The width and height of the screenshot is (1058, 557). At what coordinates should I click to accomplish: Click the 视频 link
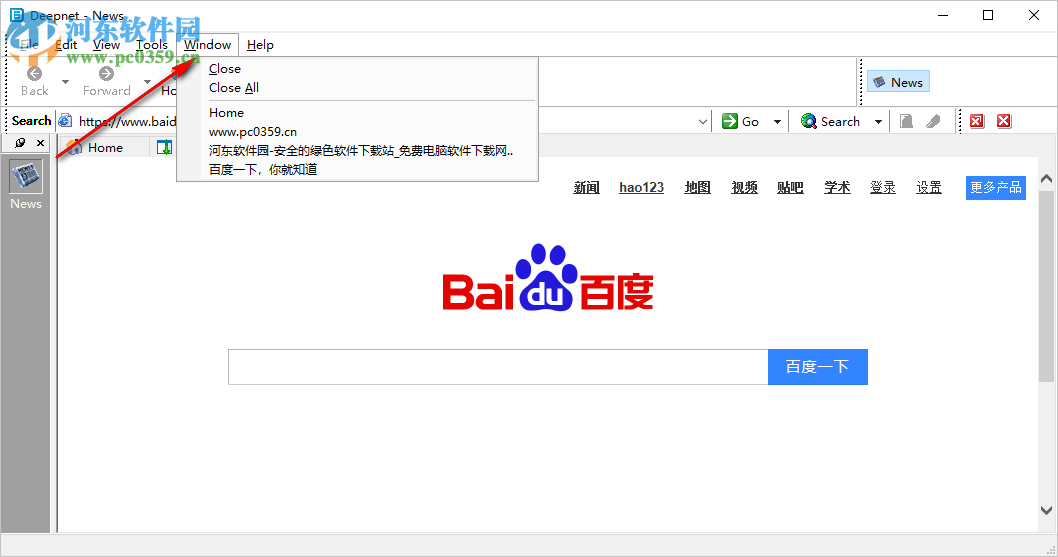tap(744, 187)
